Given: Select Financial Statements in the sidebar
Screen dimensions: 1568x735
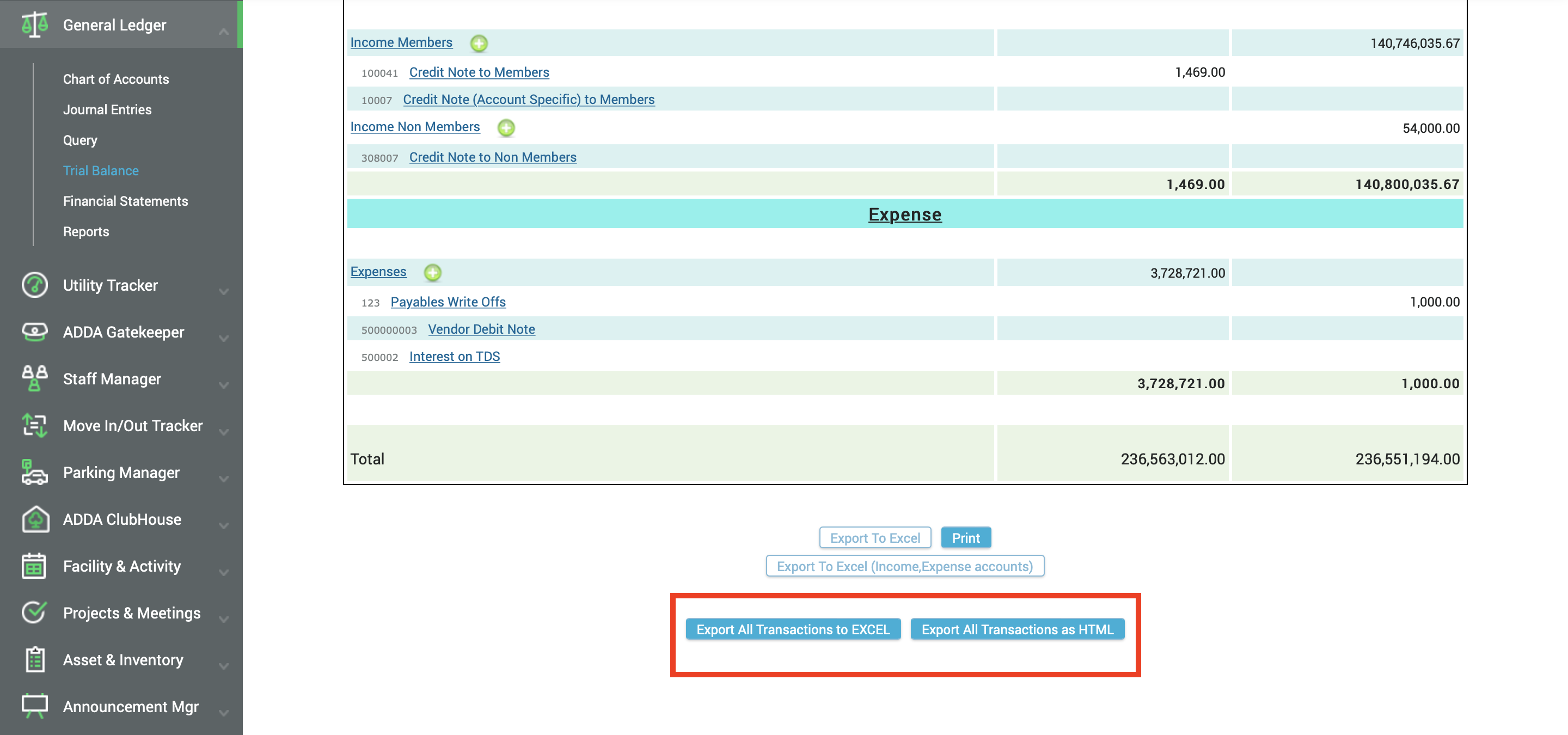Looking at the screenshot, I should [125, 201].
